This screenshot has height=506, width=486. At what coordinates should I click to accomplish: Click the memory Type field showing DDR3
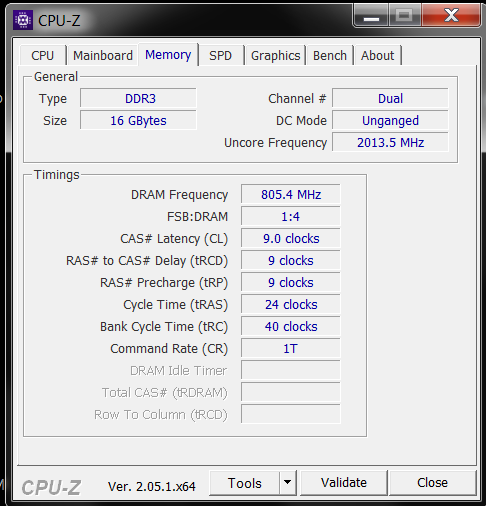tap(138, 98)
